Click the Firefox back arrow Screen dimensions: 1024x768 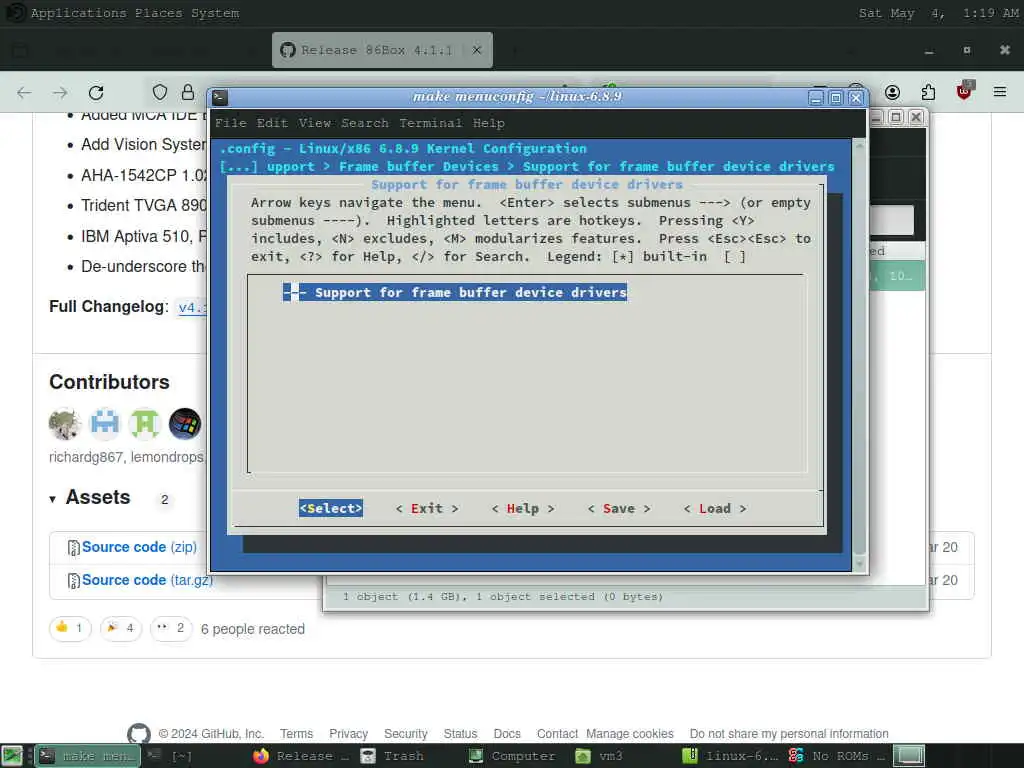click(24, 93)
